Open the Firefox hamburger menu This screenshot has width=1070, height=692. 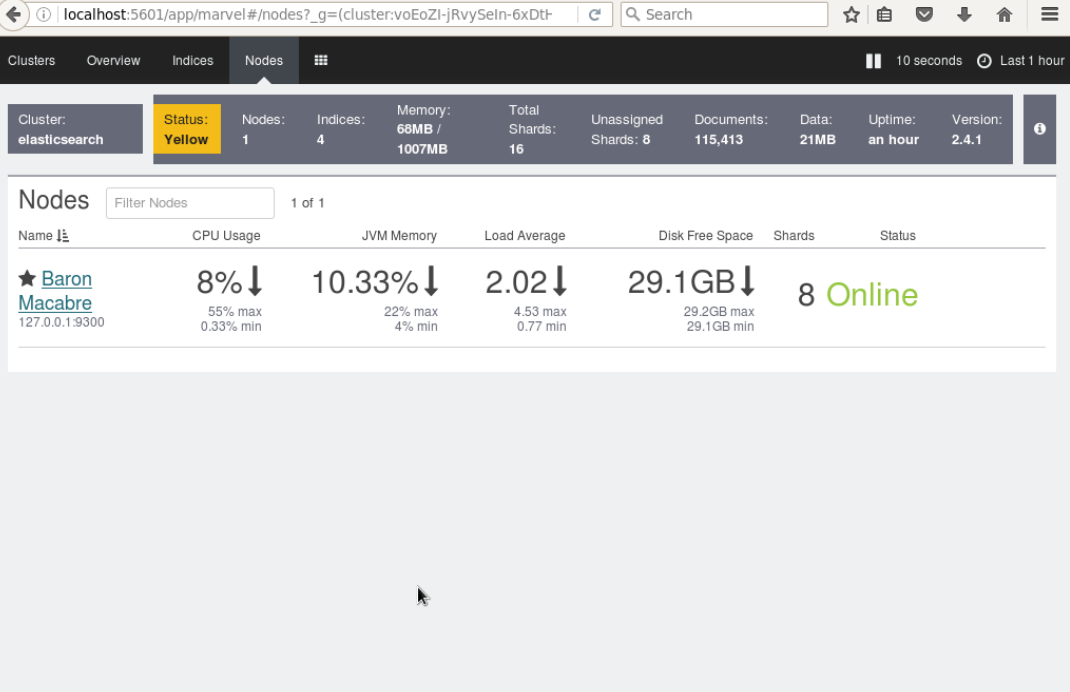(x=1050, y=14)
